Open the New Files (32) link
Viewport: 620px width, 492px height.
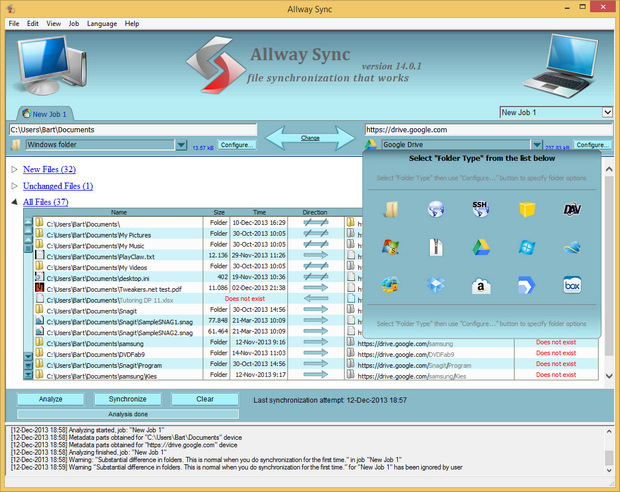[x=49, y=169]
